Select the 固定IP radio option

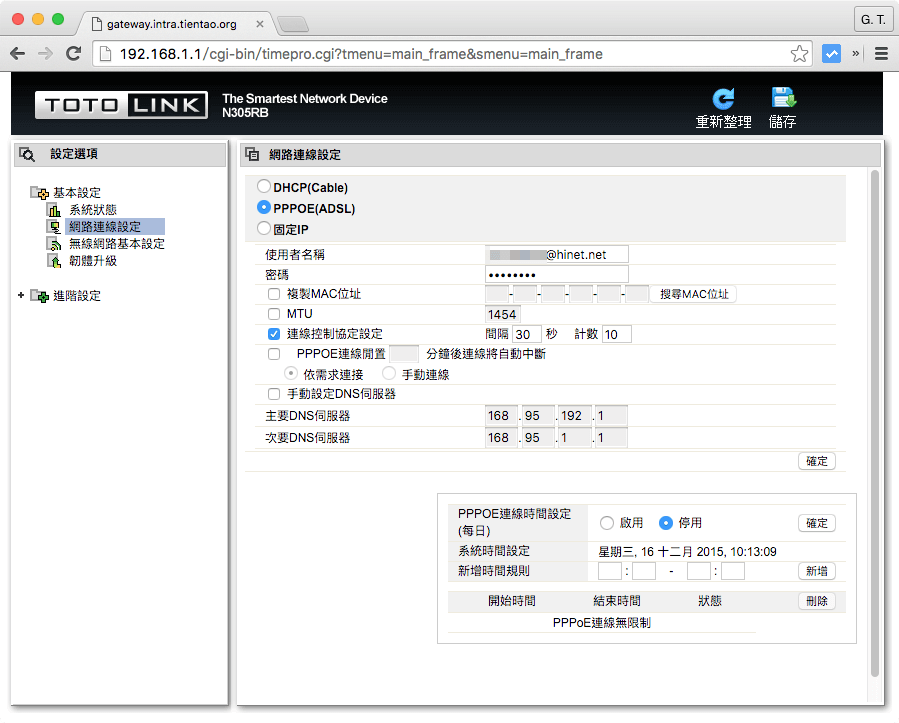pyautogui.click(x=264, y=229)
